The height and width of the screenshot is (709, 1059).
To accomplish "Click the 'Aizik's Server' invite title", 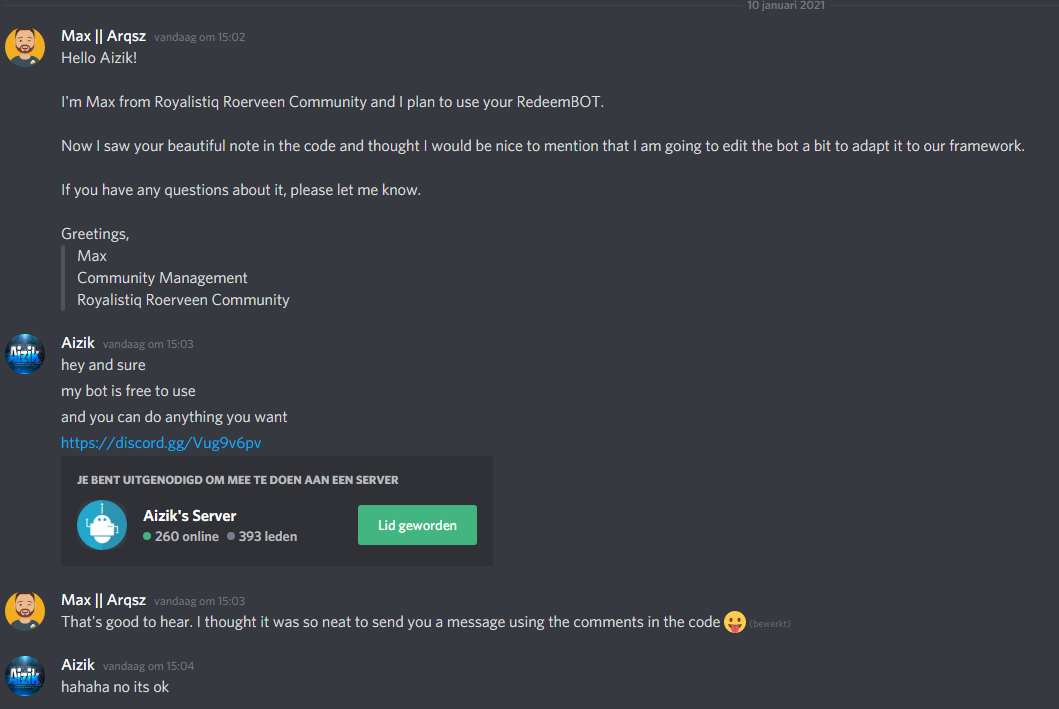I will [190, 516].
